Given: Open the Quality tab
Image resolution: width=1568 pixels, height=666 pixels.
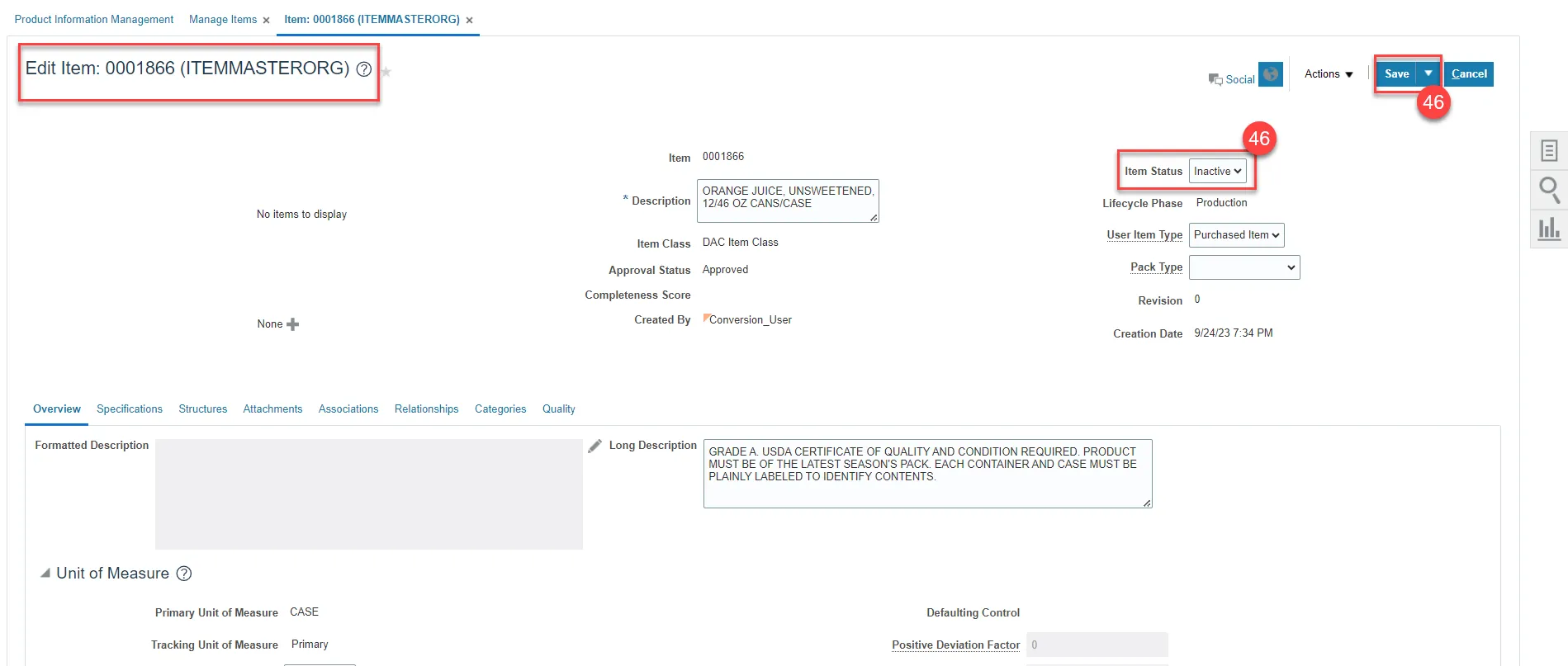Looking at the screenshot, I should click(559, 409).
